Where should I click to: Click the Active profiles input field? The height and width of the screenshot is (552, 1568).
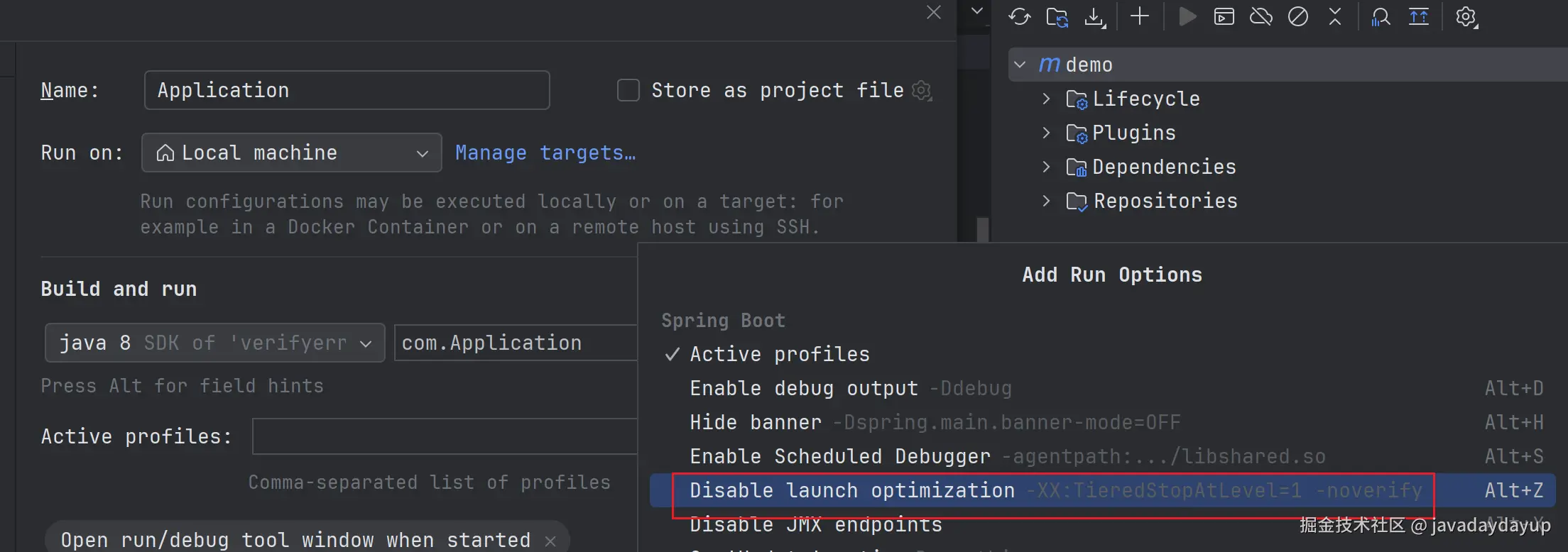coord(444,436)
